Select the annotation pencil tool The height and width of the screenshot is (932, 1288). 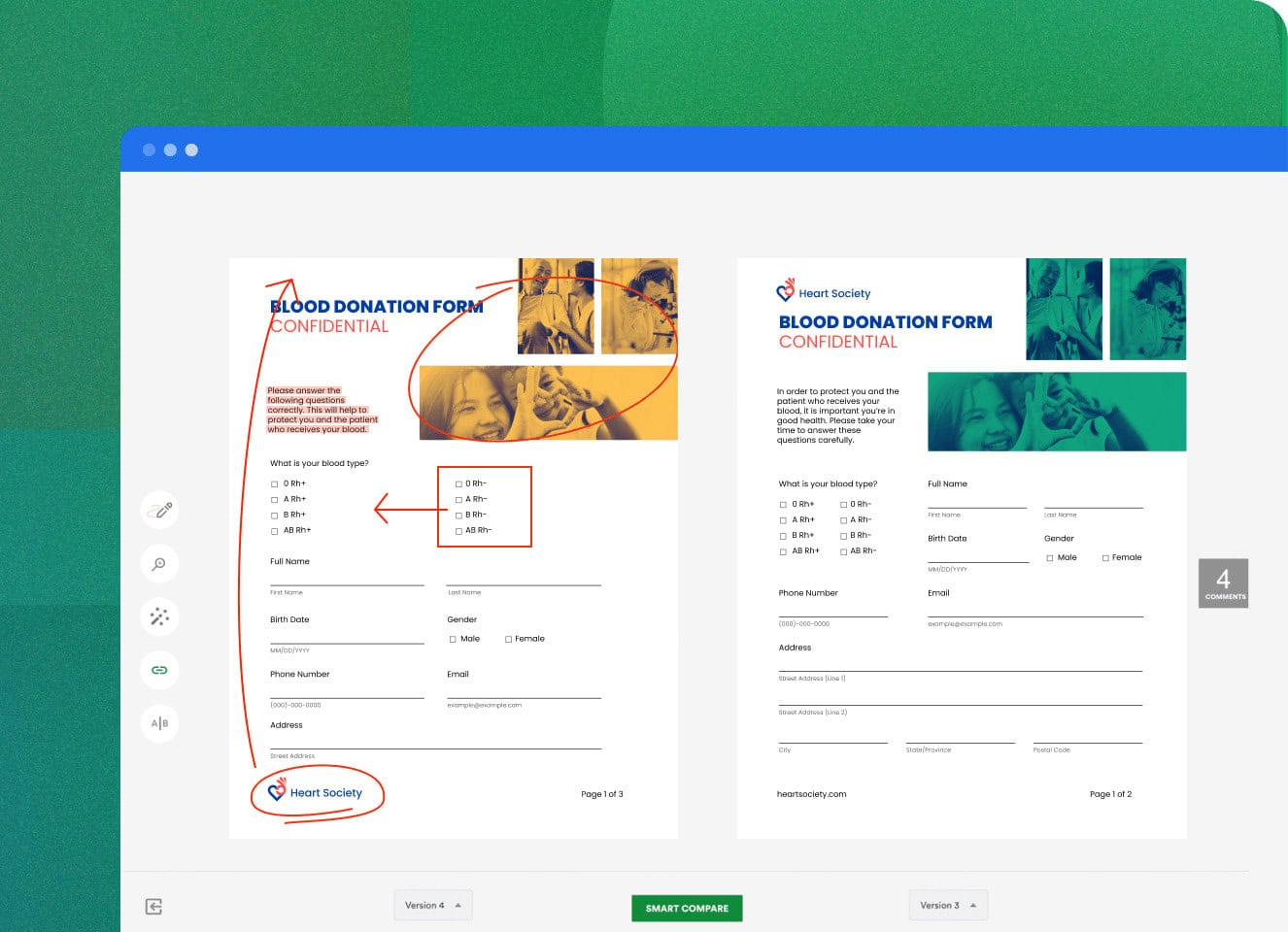159,510
